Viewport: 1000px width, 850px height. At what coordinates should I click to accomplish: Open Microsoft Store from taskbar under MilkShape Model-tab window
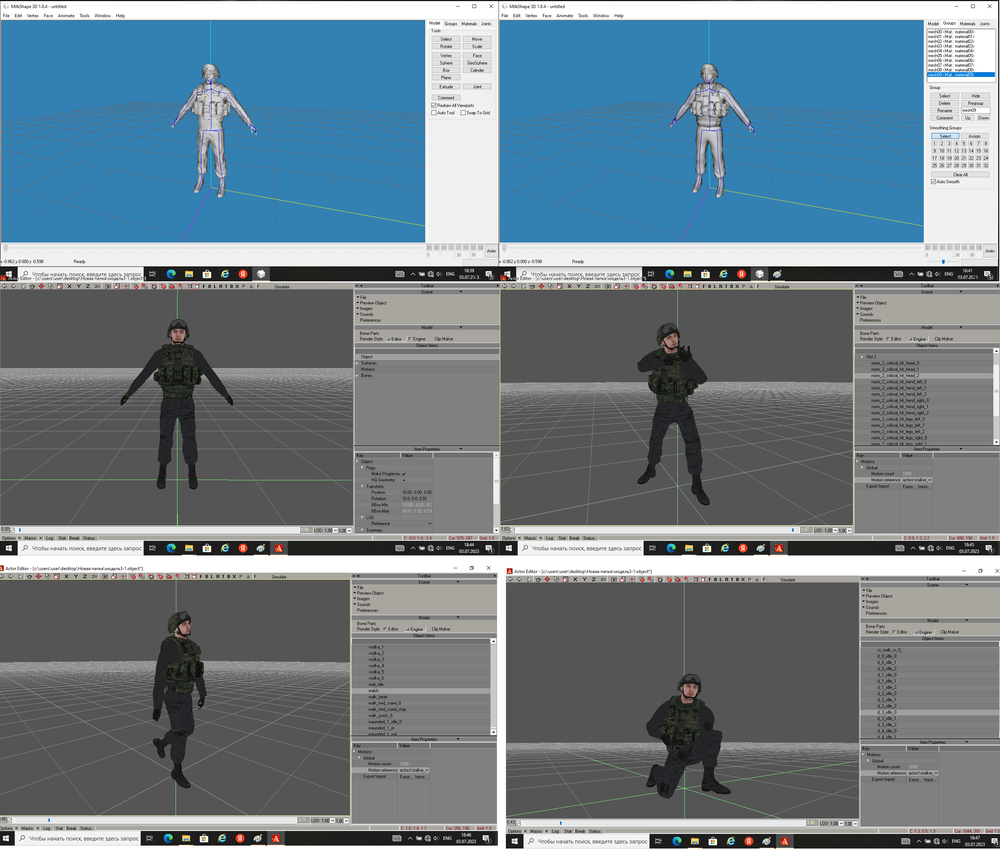(x=207, y=274)
